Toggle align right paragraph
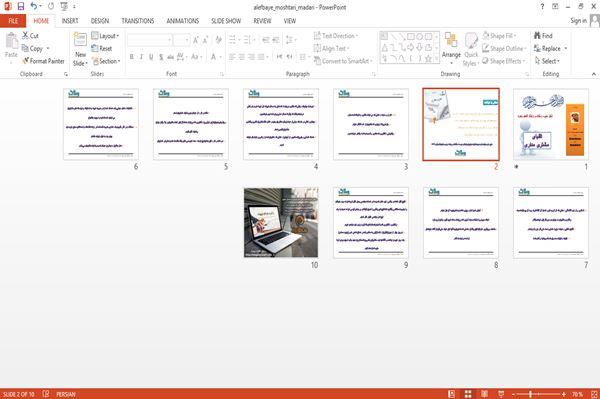Viewport: 600px width, 399px height. [251, 57]
